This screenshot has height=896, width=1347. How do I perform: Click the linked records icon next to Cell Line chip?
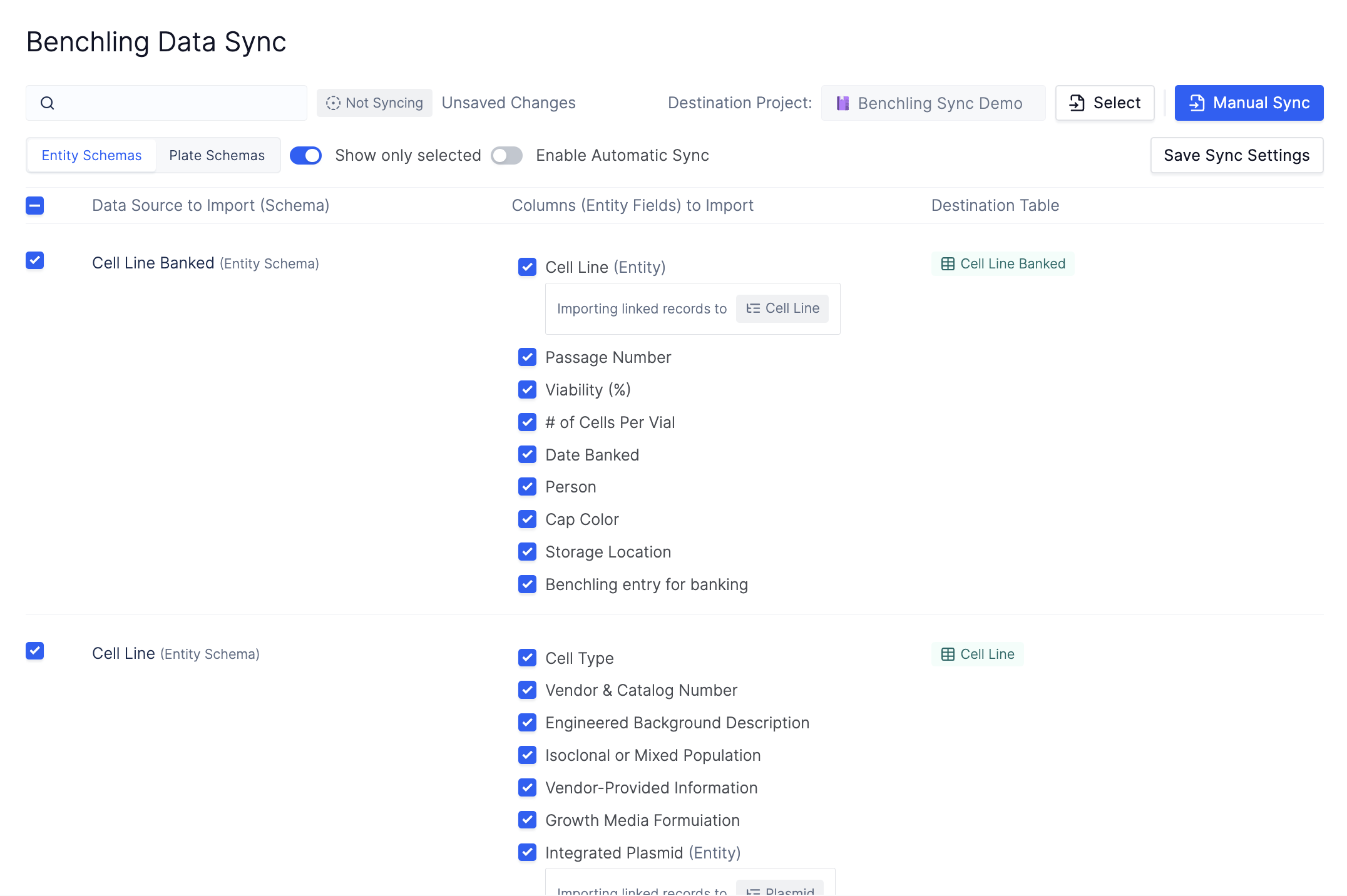(x=753, y=308)
